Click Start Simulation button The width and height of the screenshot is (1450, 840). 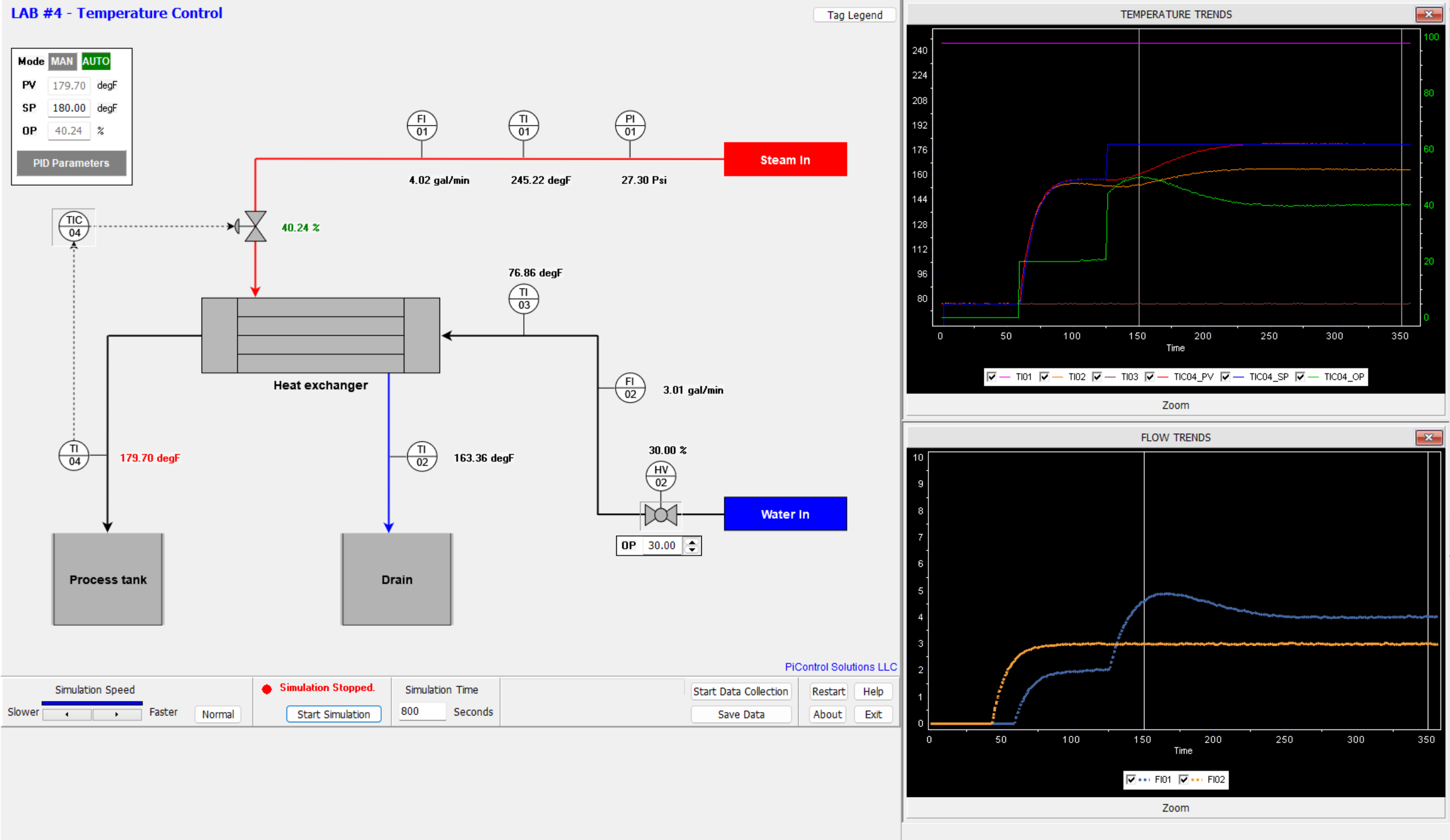pyautogui.click(x=334, y=714)
